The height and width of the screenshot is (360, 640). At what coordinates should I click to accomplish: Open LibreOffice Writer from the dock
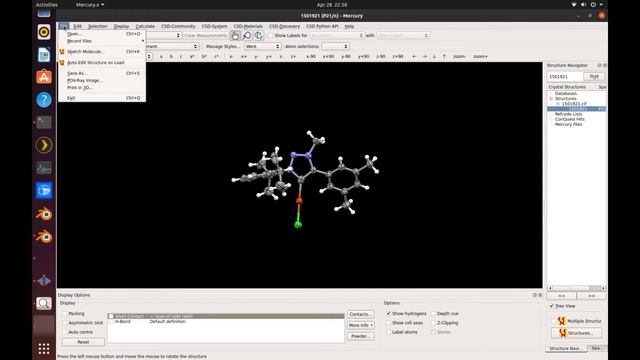44,55
